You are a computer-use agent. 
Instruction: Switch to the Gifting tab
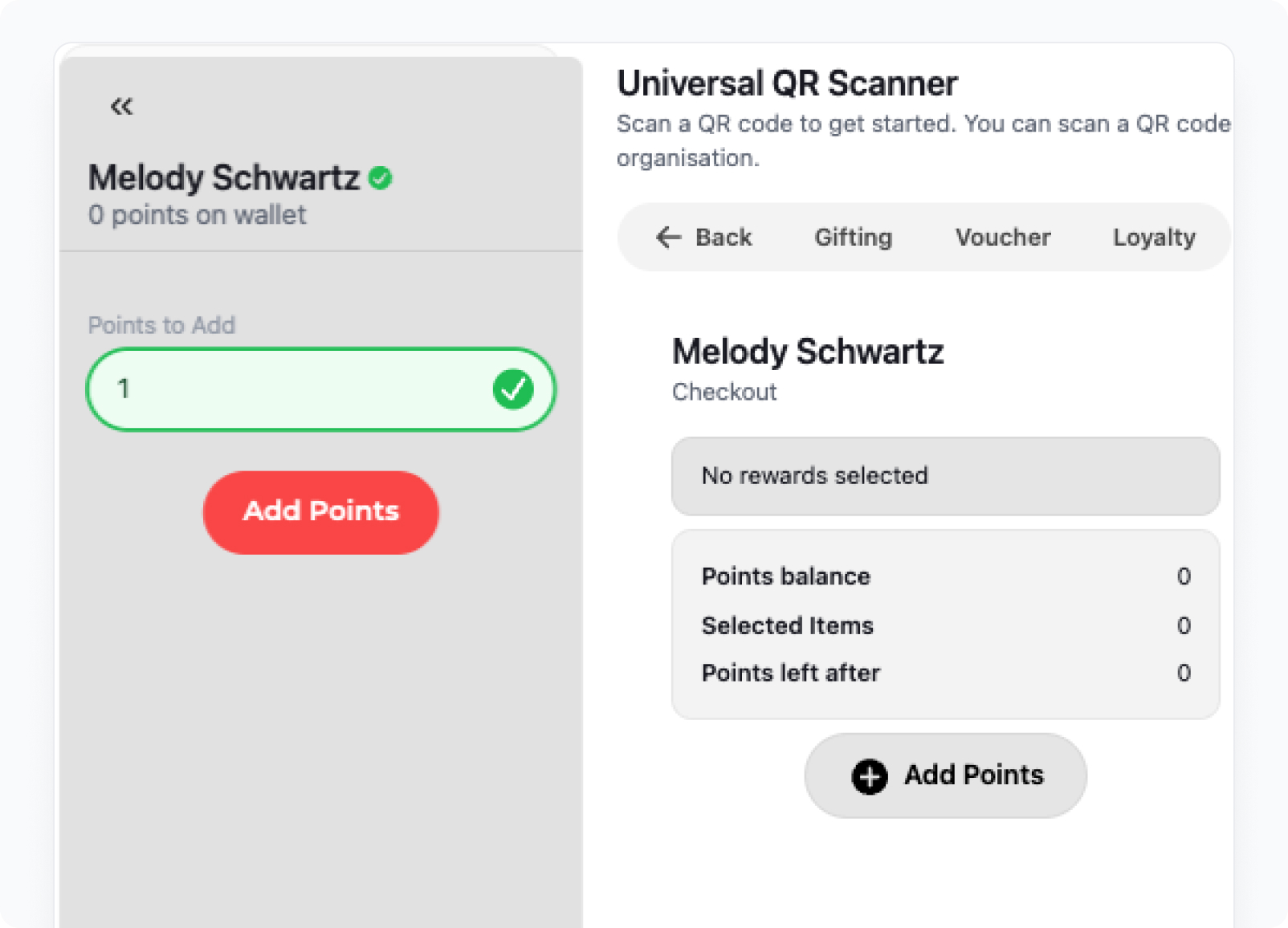pos(854,238)
